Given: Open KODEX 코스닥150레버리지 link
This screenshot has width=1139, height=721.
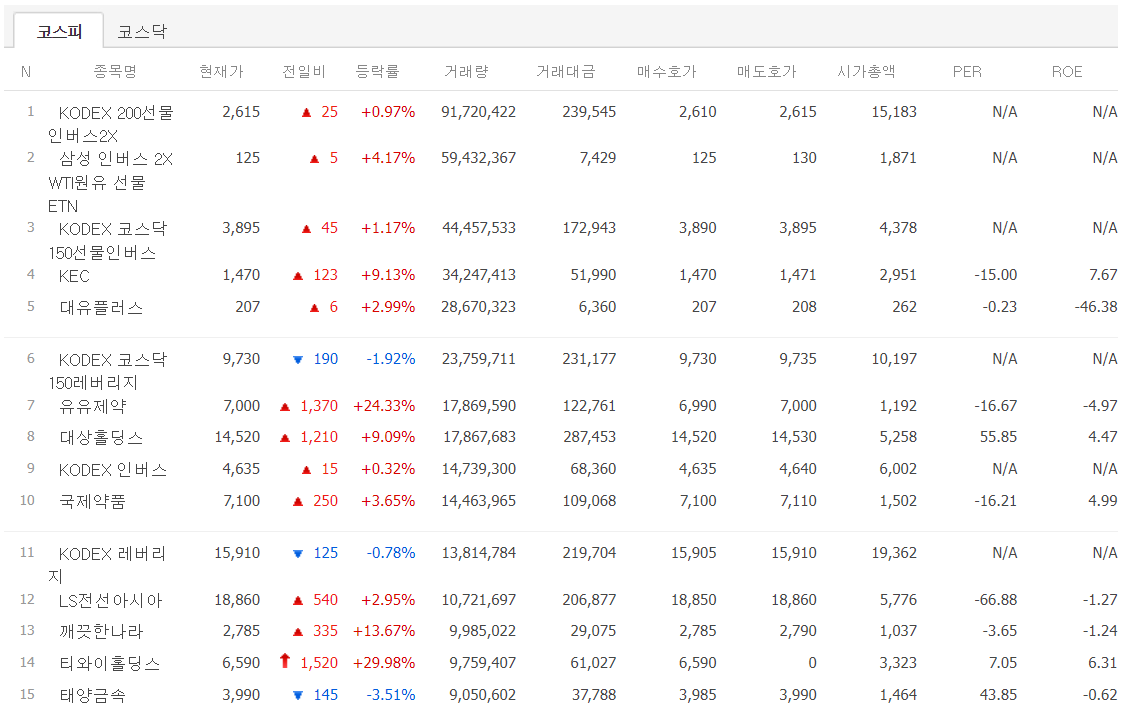Looking at the screenshot, I should point(108,371).
